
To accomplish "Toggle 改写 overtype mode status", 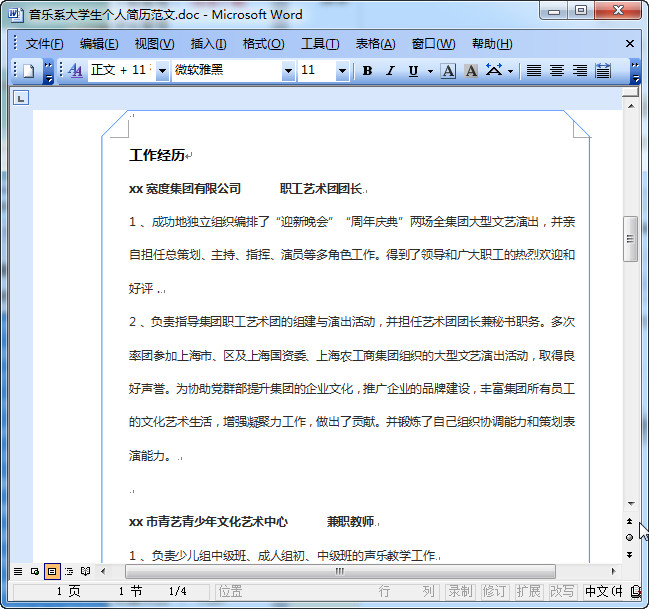I will point(562,591).
